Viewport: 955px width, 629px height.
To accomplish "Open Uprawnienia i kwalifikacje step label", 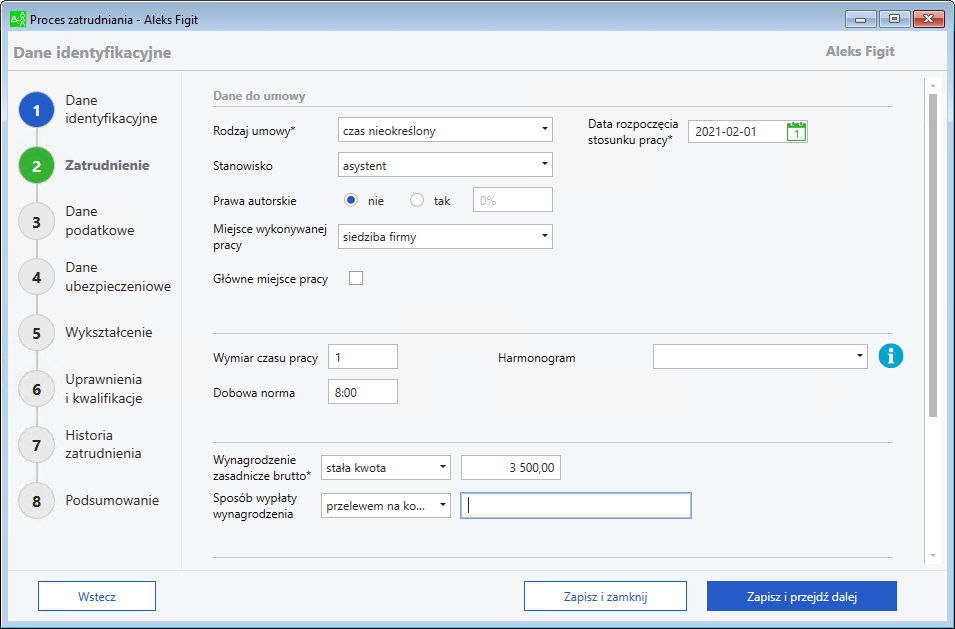I will click(x=104, y=389).
